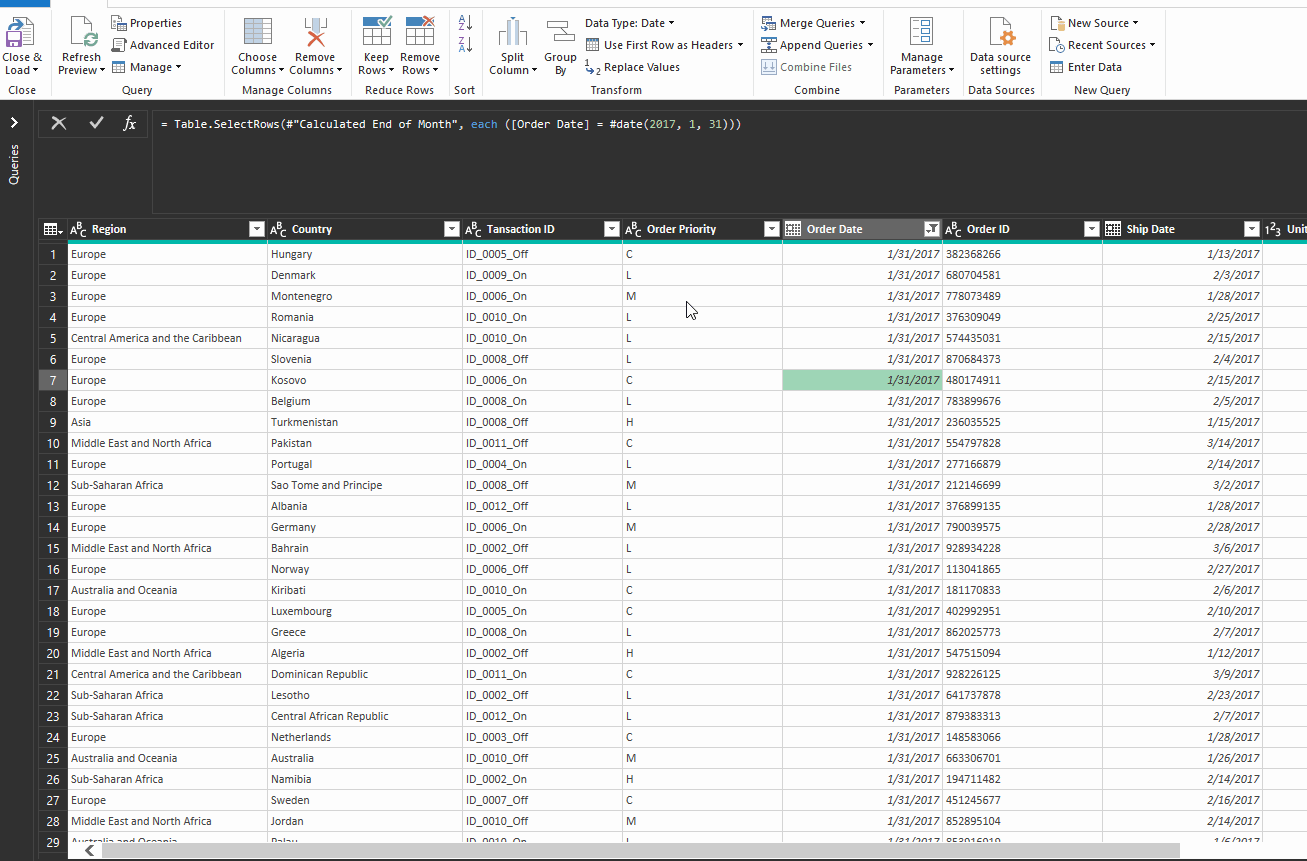Click the Hungary country cell

click(365, 254)
